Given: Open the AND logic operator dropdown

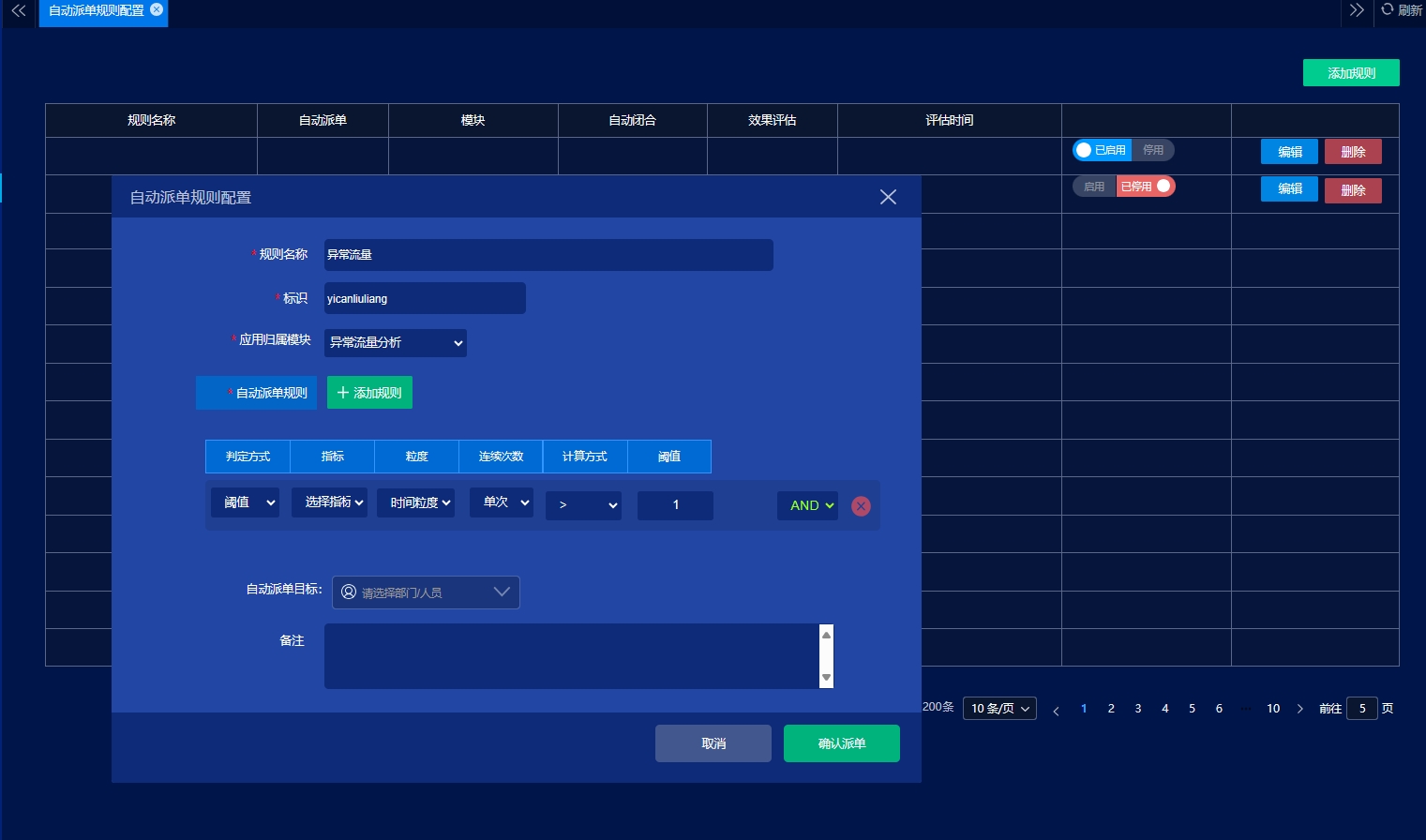Looking at the screenshot, I should point(807,505).
